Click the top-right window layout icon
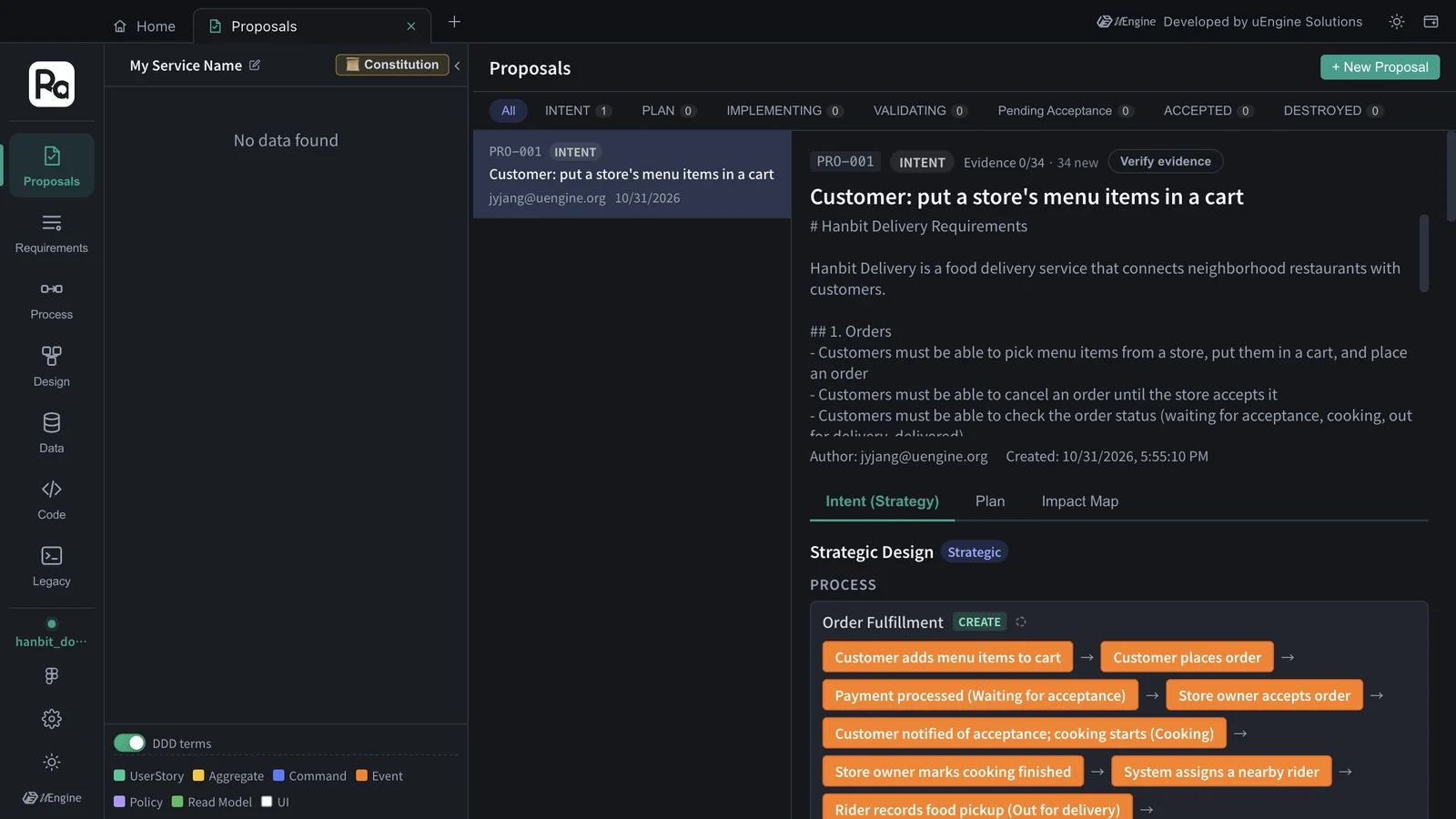 pos(1431,22)
